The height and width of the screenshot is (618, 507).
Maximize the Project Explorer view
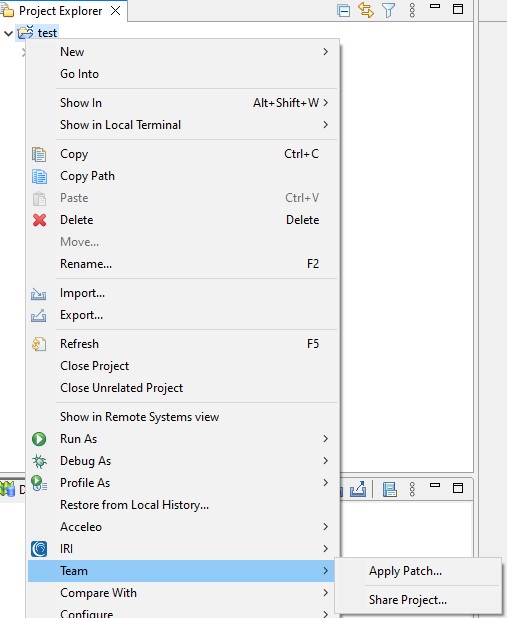tap(458, 9)
